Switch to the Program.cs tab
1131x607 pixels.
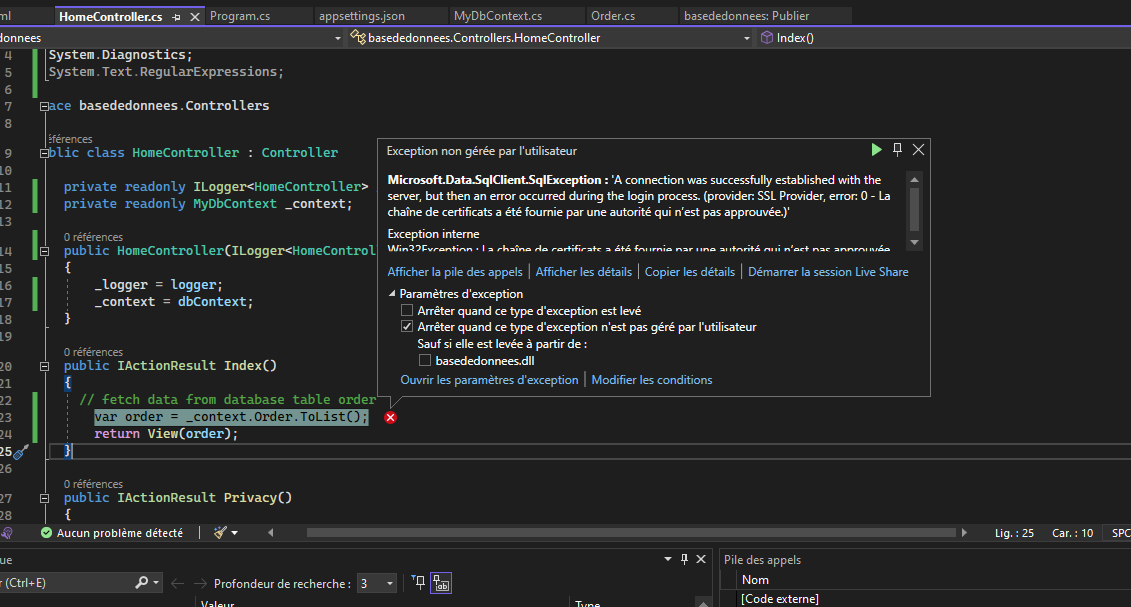point(239,16)
